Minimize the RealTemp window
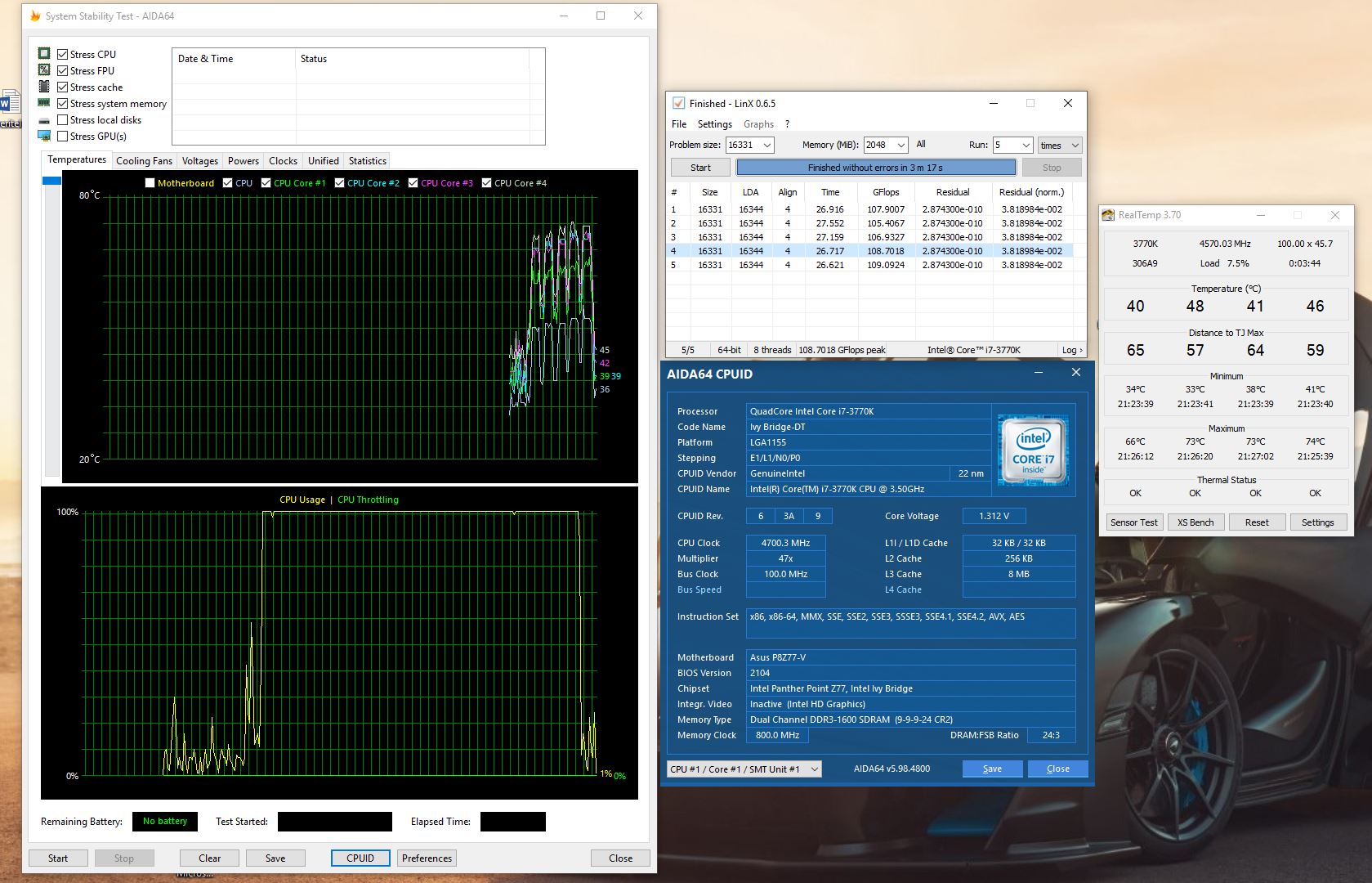 (x=1261, y=215)
